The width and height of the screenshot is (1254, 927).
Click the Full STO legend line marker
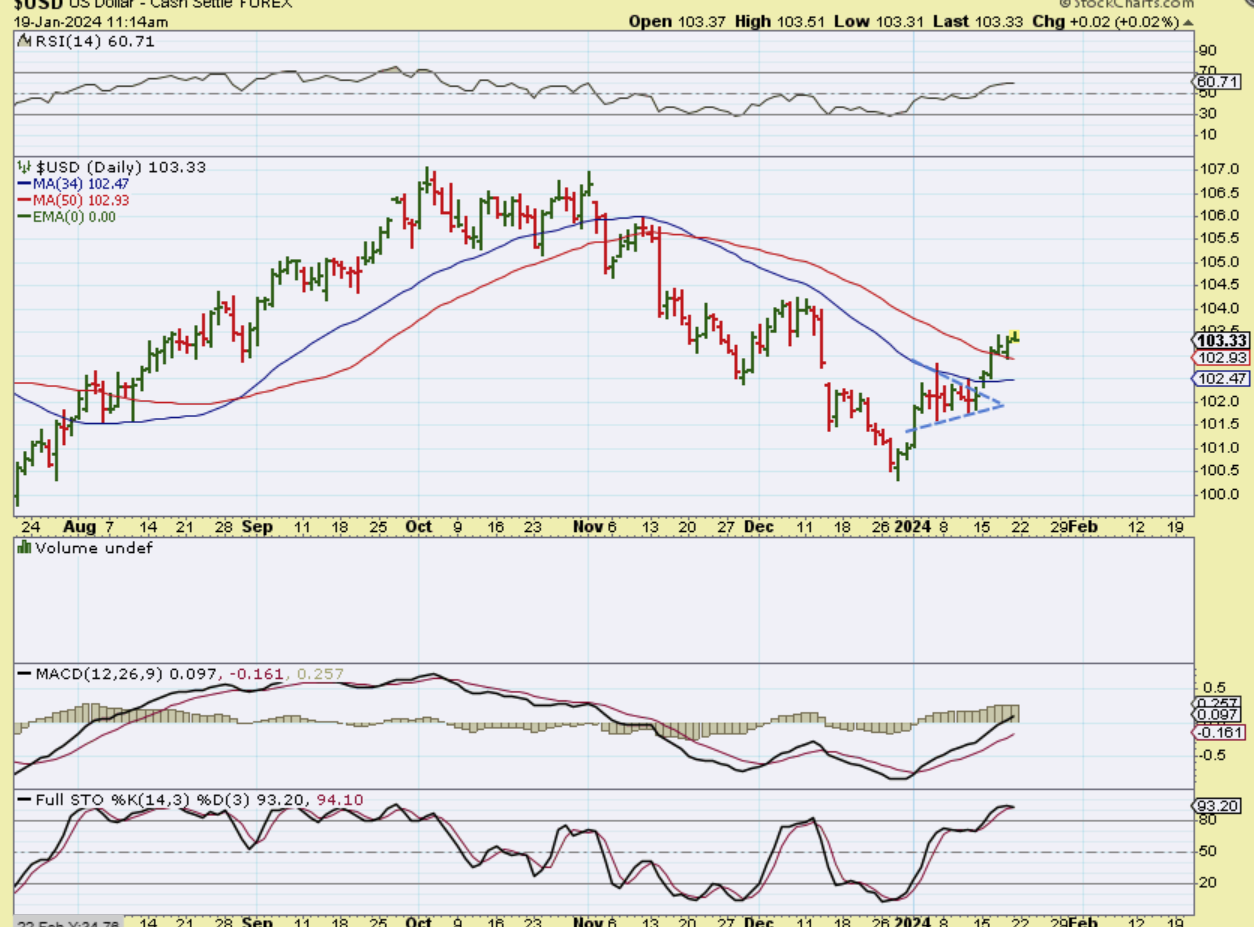tap(24, 800)
